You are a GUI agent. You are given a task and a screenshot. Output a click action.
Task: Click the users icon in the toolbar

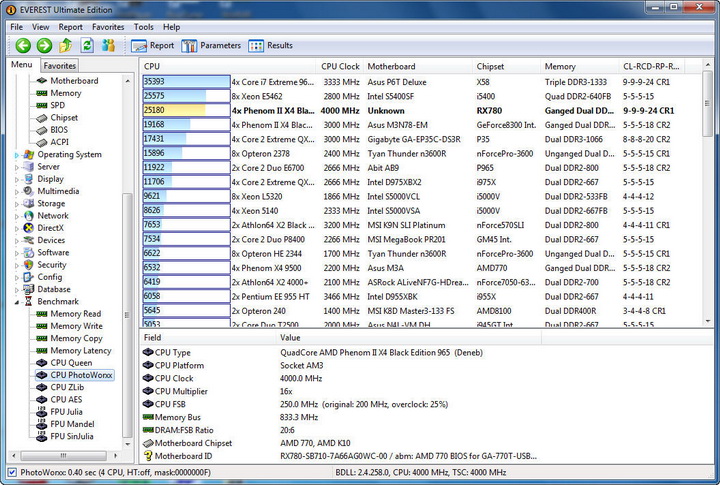coord(109,45)
